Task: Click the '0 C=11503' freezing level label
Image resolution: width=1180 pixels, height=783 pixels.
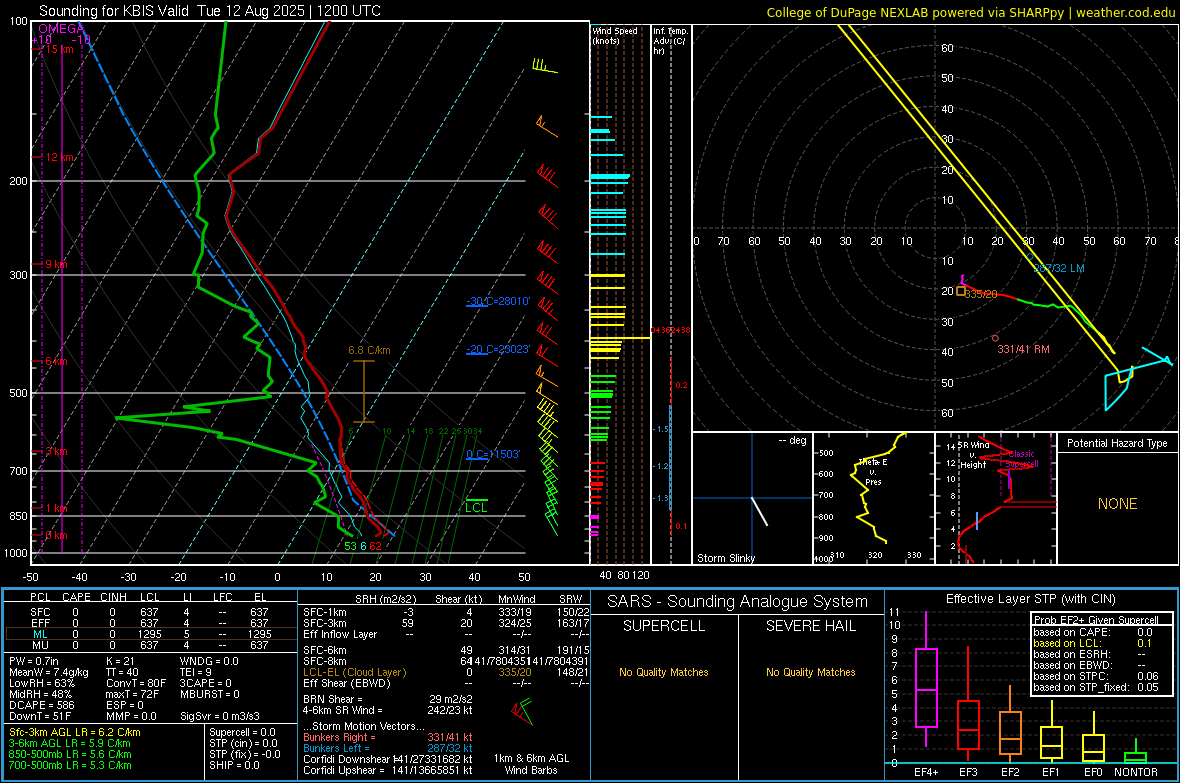Action: 493,454
